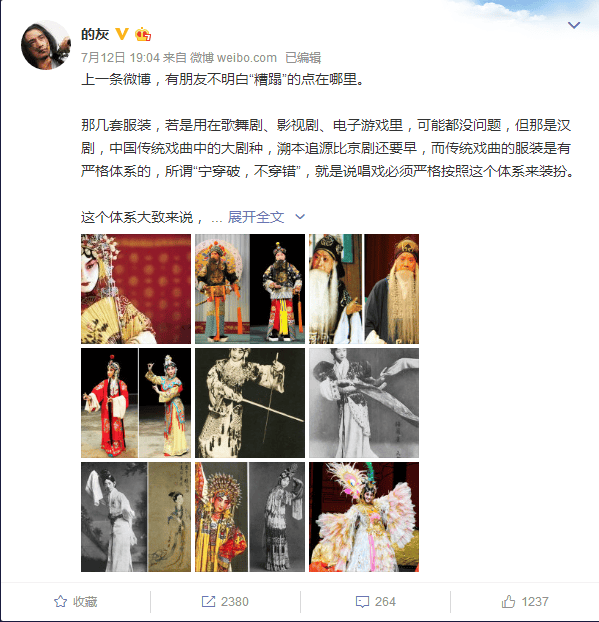The width and height of the screenshot is (599, 622).
Task: Open black-and-white thumbnail of performer with sword
Action: [x=250, y=403]
